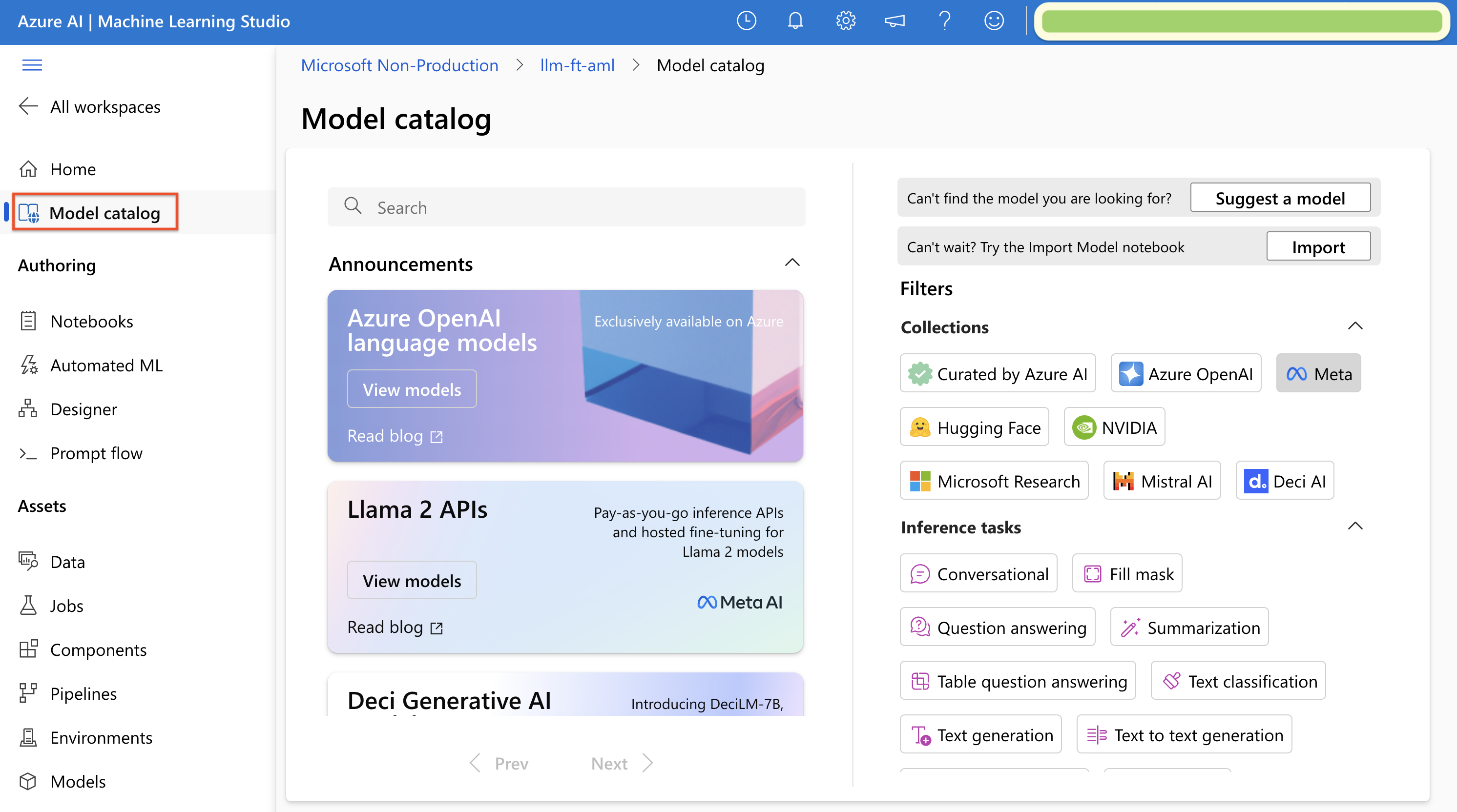Collapse the Inference tasks filter group
Screen dimensions: 1457x812
[x=1355, y=527]
